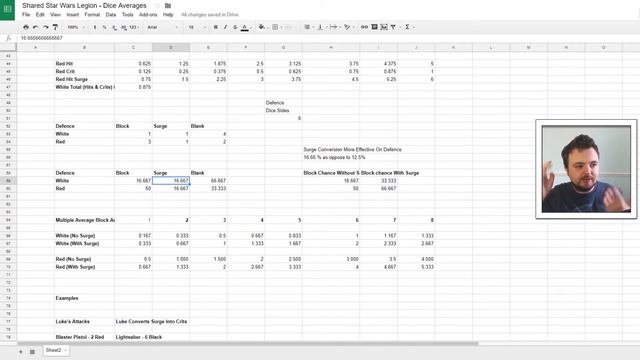Activate the paint format tool
Viewport: 640px width, 360px height.
pyautogui.click(x=55, y=27)
